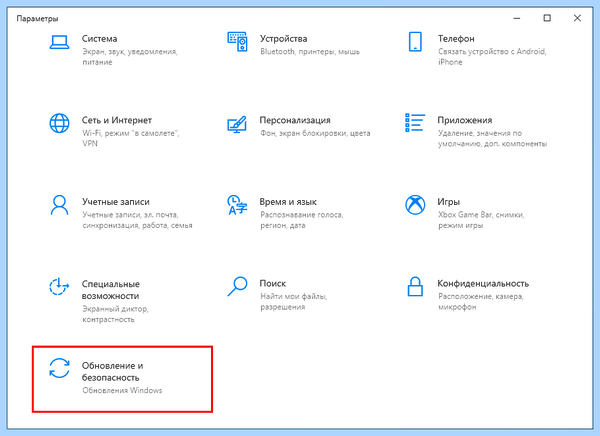Open Обновление и безопасность heading
This screenshot has height=436, width=600.
coord(112,372)
